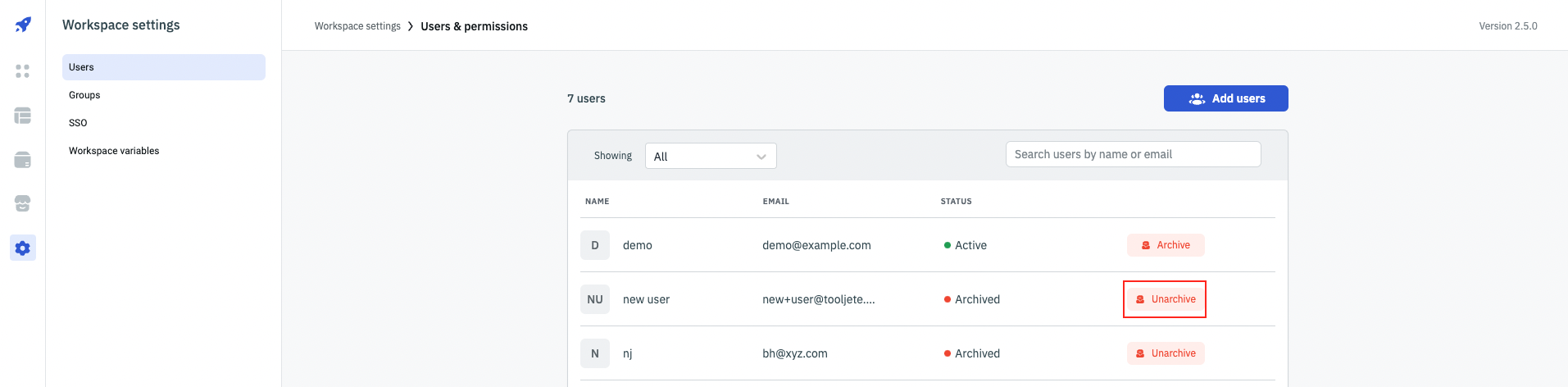1568x387 pixels.
Task: Click the Add users button
Action: tap(1225, 98)
